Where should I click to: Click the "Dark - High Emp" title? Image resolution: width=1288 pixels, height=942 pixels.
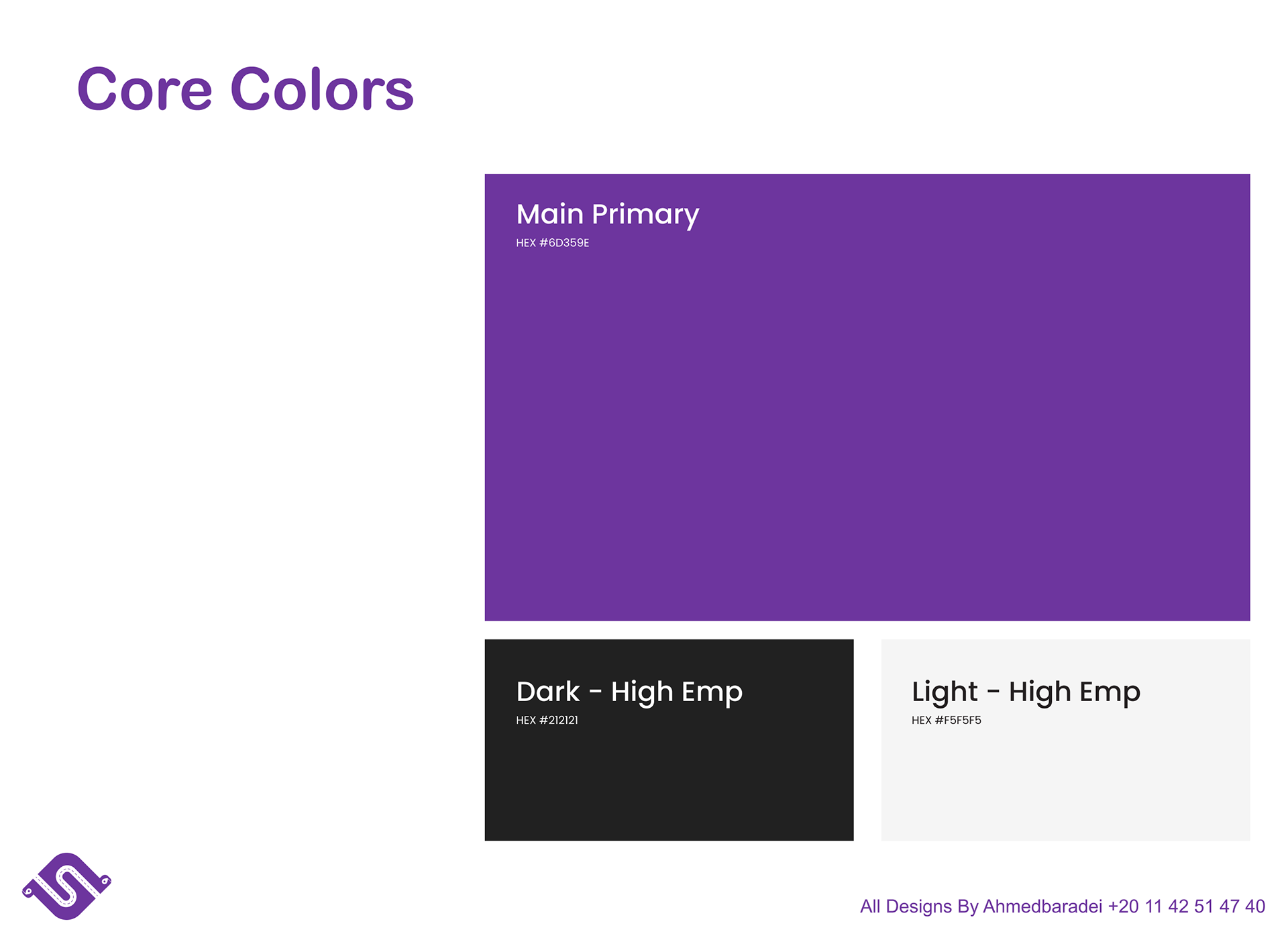point(629,692)
